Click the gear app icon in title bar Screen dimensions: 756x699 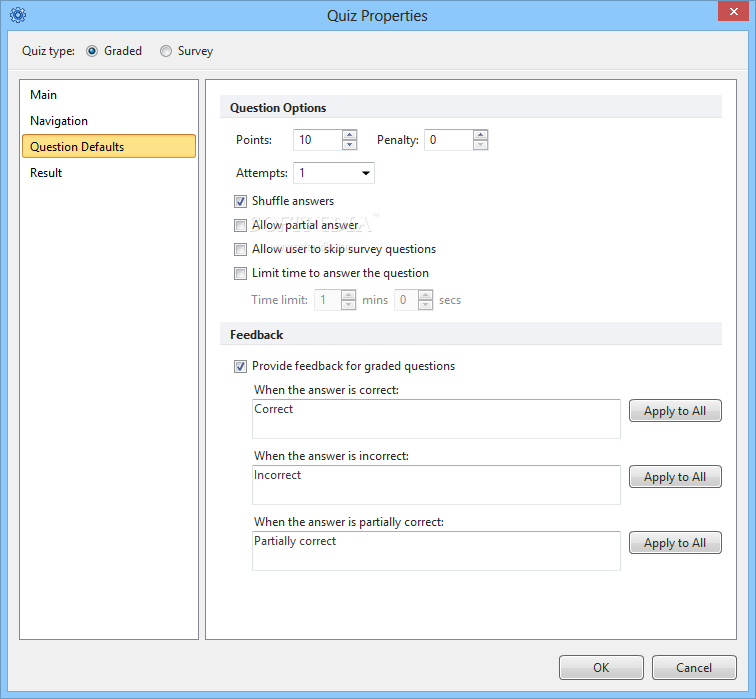click(x=18, y=15)
